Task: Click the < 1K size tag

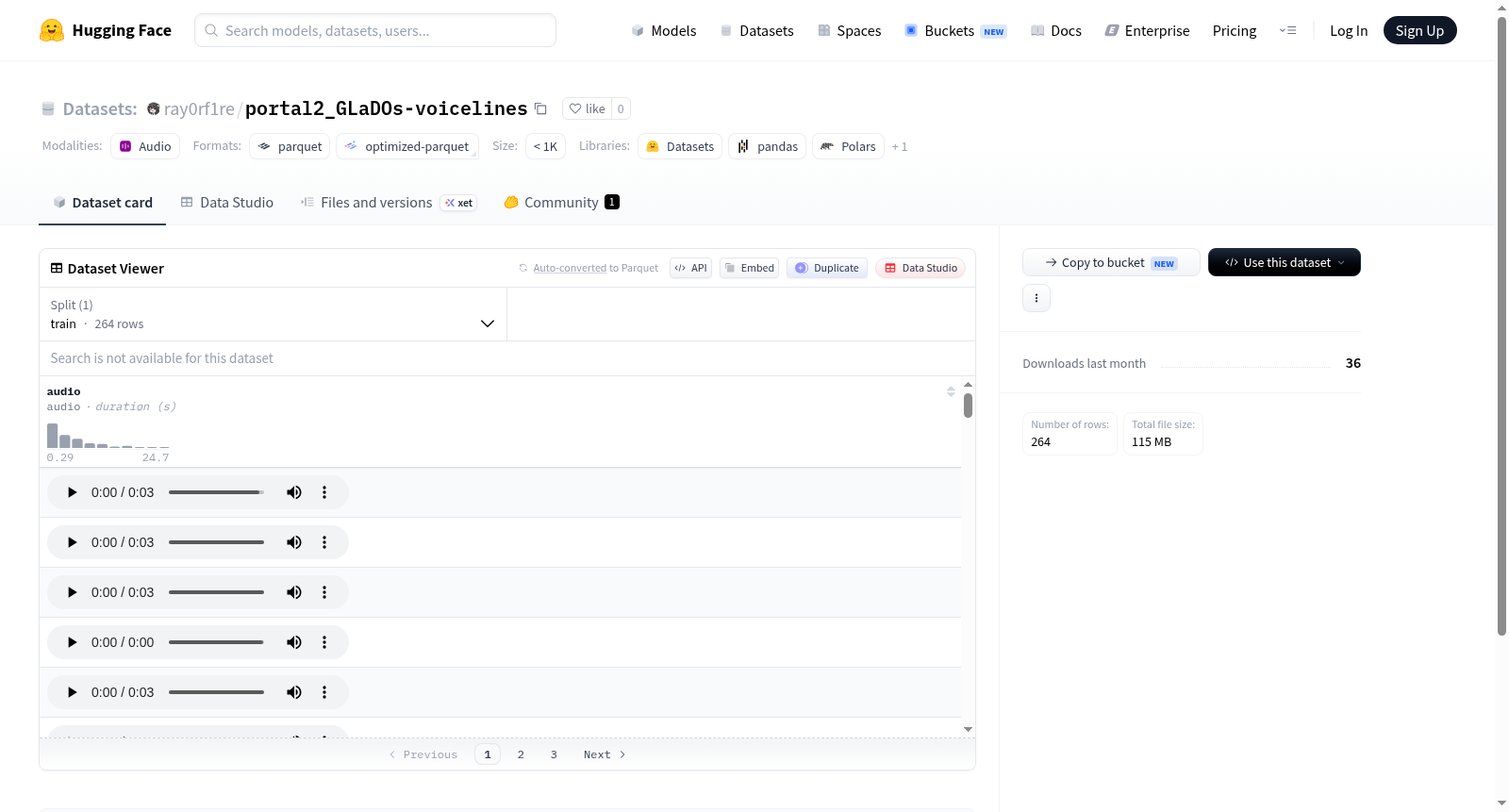Action: coord(546,146)
